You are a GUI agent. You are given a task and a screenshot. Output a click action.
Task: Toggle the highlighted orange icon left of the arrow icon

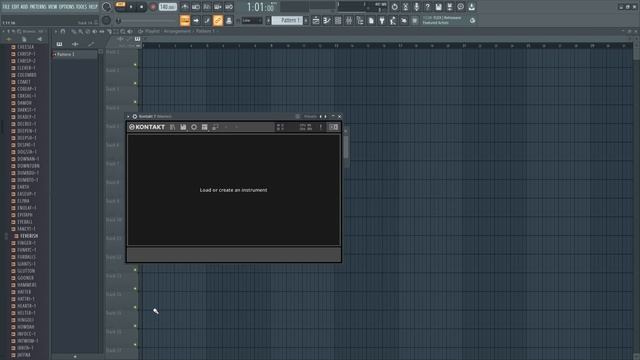185,20
